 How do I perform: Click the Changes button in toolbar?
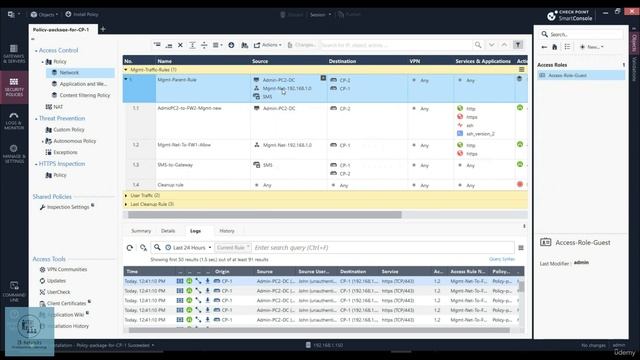point(301,45)
